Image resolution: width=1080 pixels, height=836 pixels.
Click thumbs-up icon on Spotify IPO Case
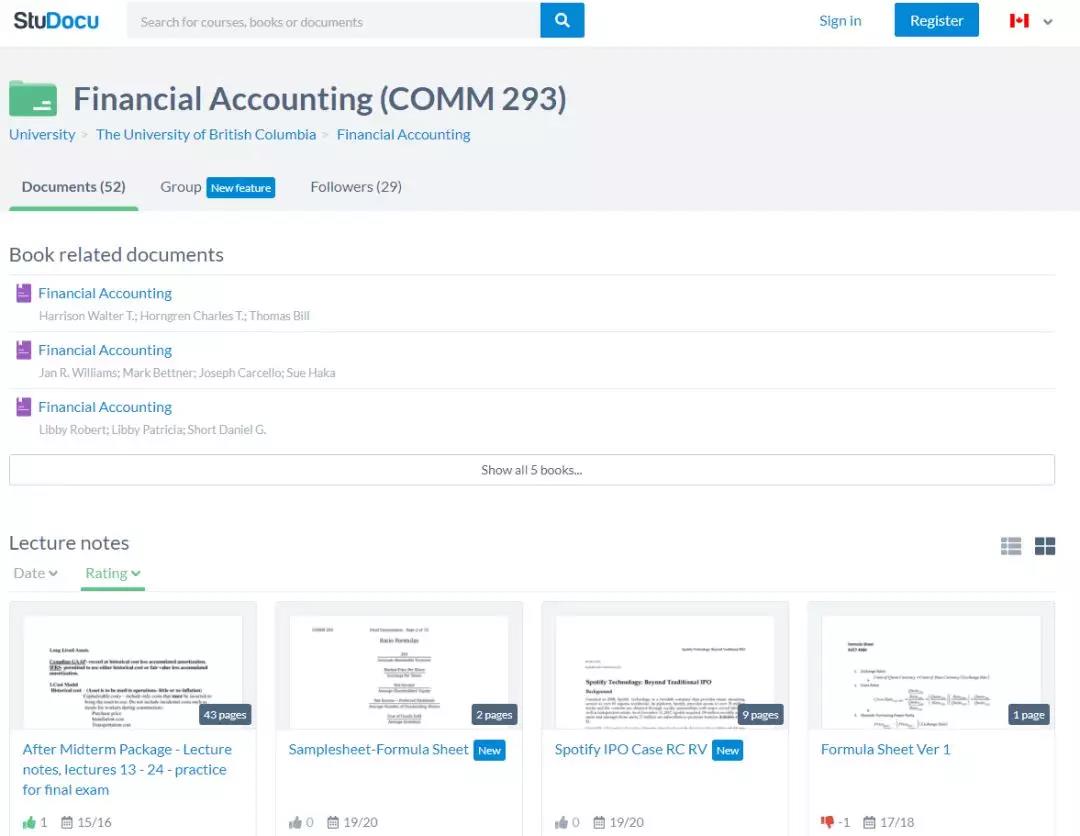tap(561, 822)
